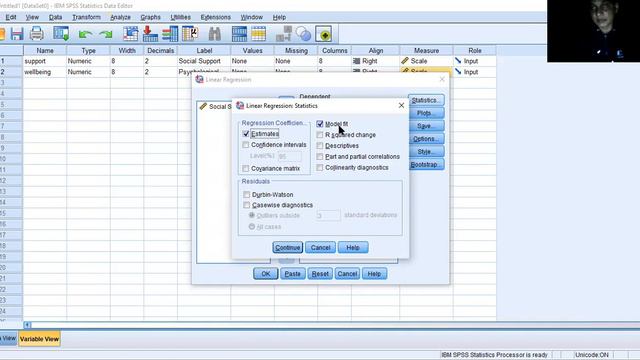Click the Variables info toolbar icon
Viewport: 640px width, 360px height.
click(170, 34)
